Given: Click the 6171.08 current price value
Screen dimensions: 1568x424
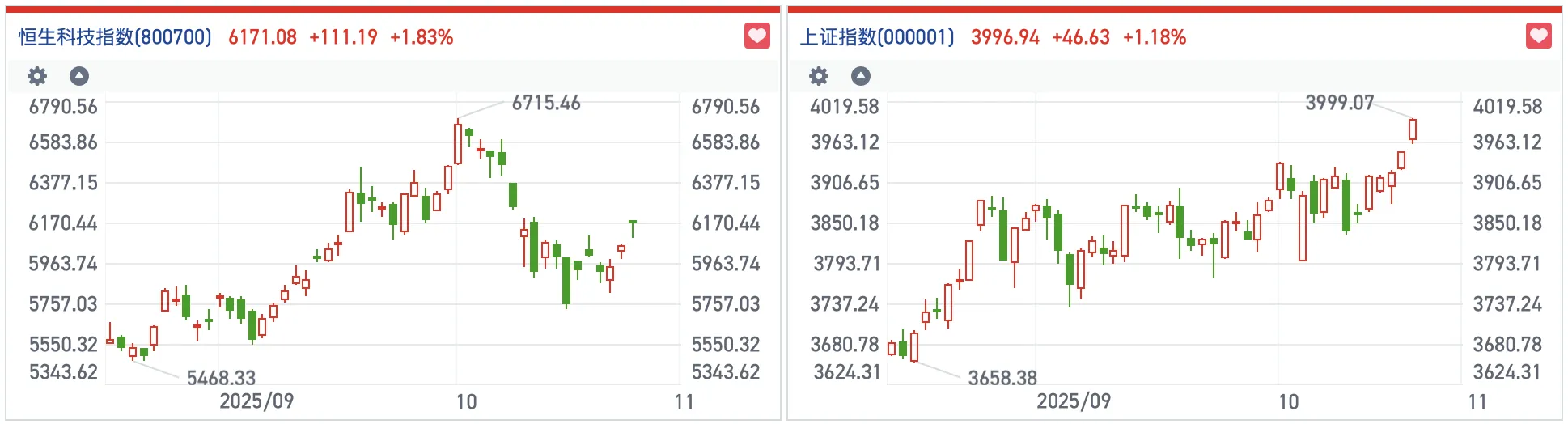Looking at the screenshot, I should [x=262, y=37].
